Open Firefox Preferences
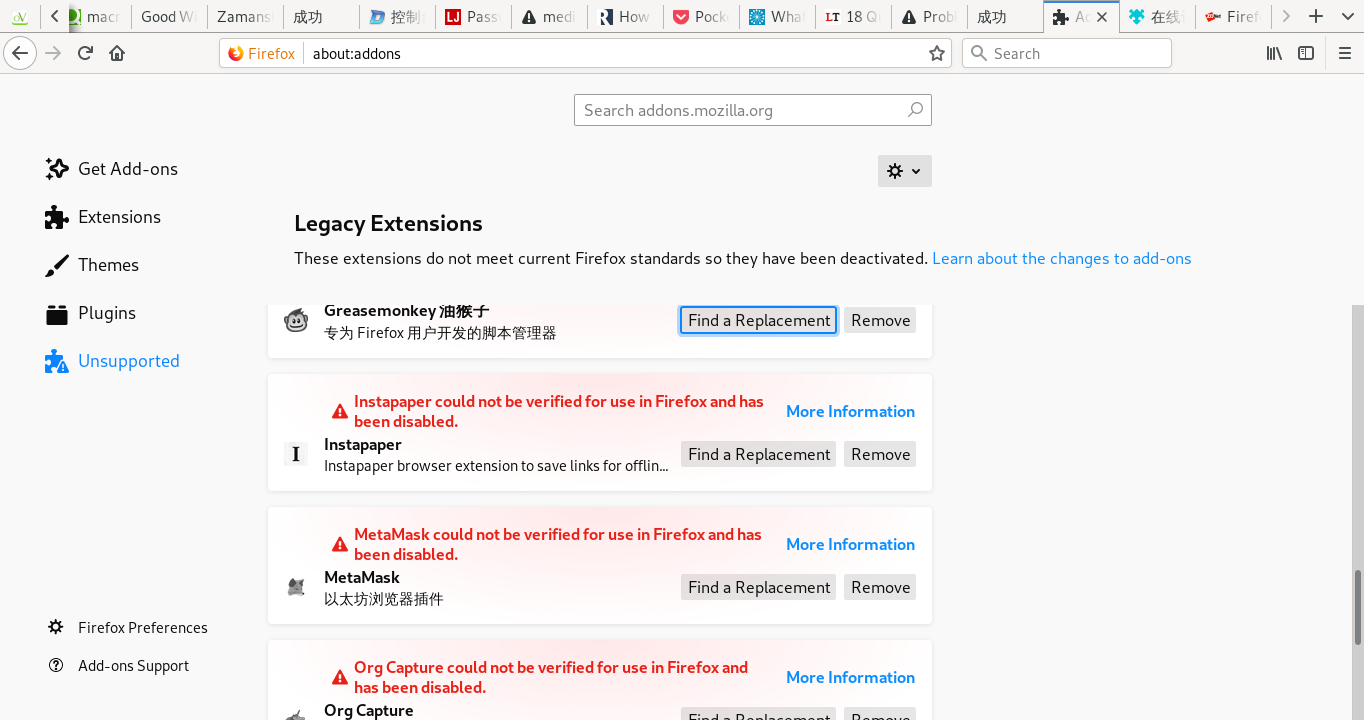Screen dimensions: 1364x720 pyautogui.click(x=128, y=627)
